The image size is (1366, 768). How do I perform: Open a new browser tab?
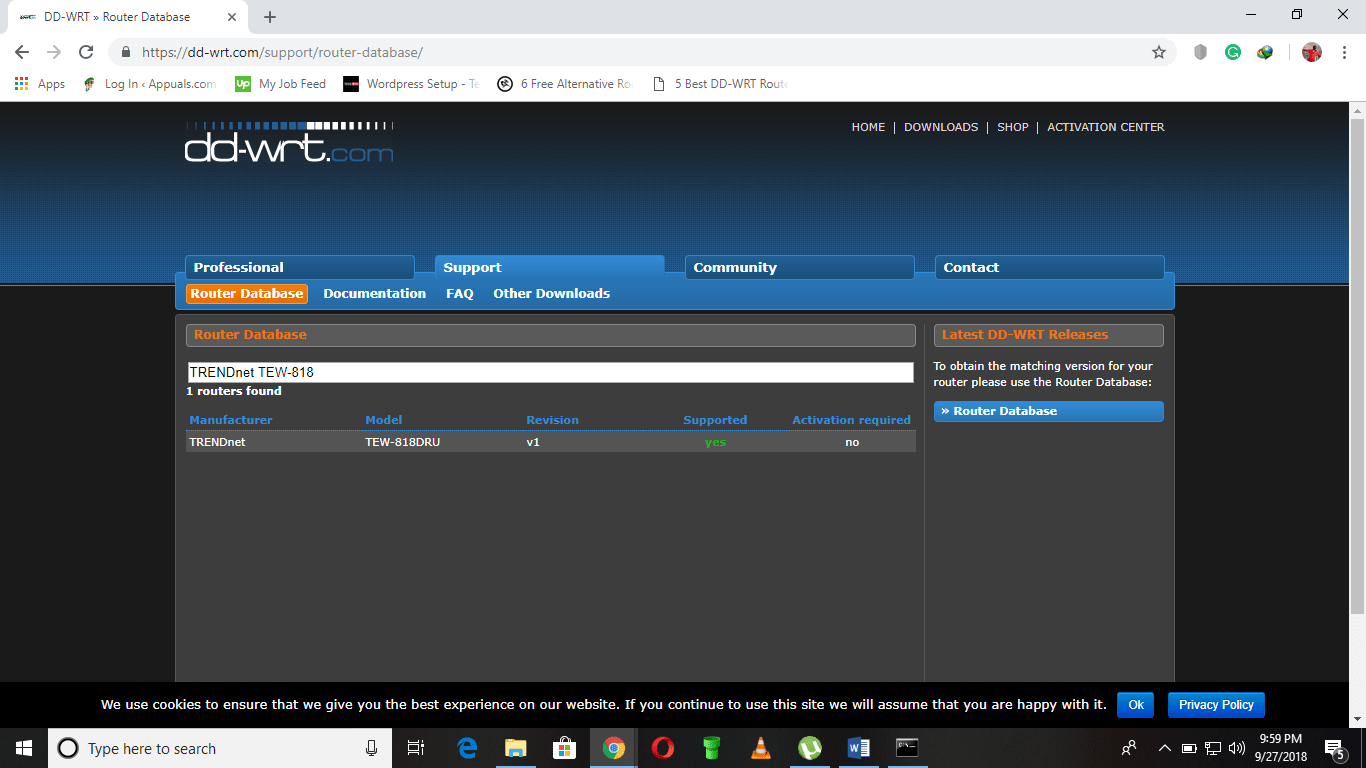coord(270,17)
